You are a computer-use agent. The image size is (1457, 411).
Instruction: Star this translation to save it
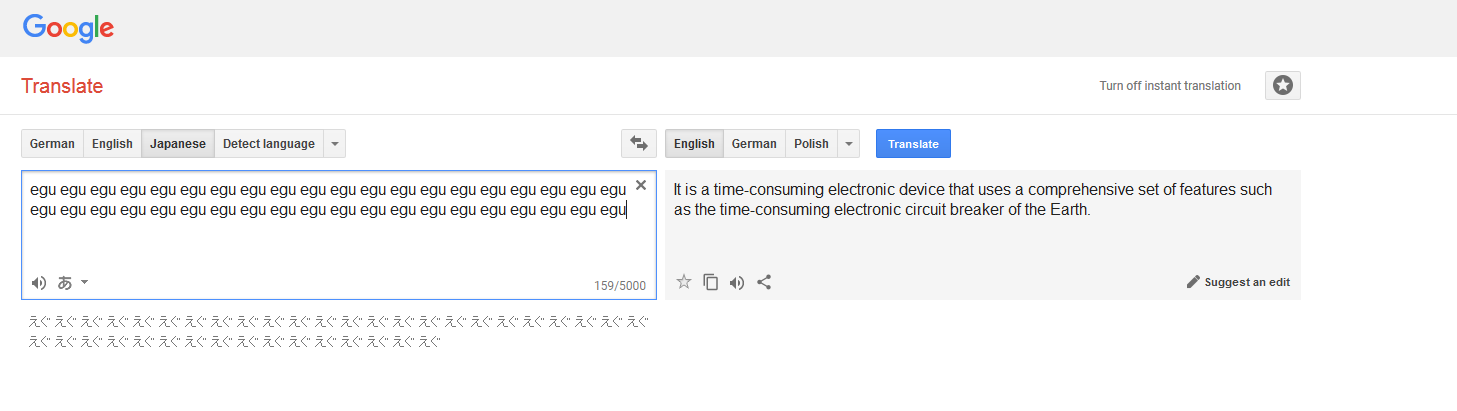pos(684,282)
